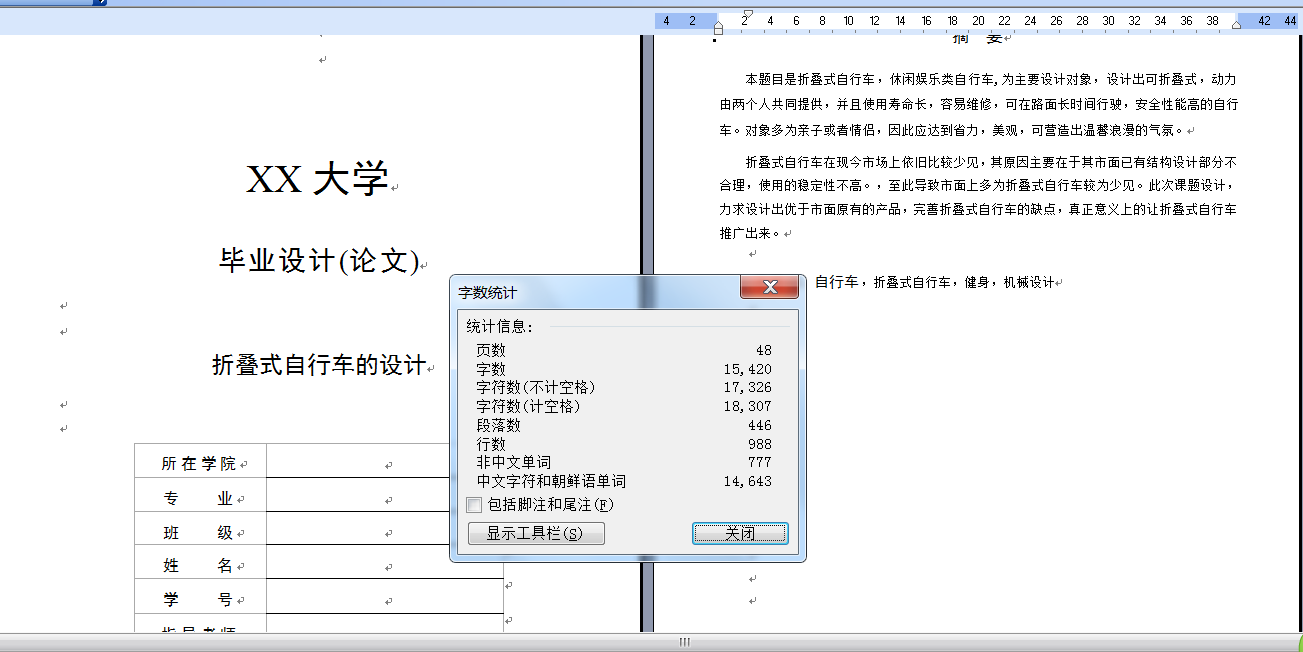1303x652 pixels.
Task: Click the 统计信息 group label
Action: (501, 326)
